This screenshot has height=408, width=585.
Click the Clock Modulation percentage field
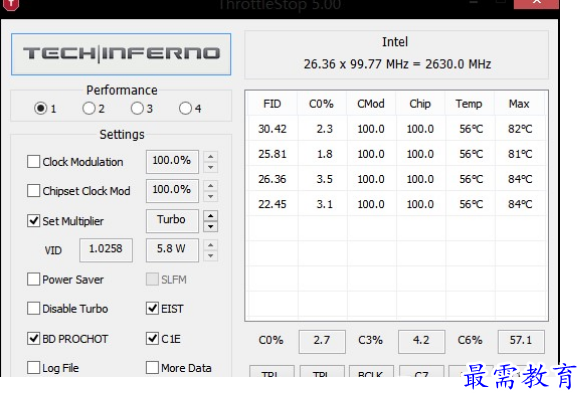click(x=172, y=161)
